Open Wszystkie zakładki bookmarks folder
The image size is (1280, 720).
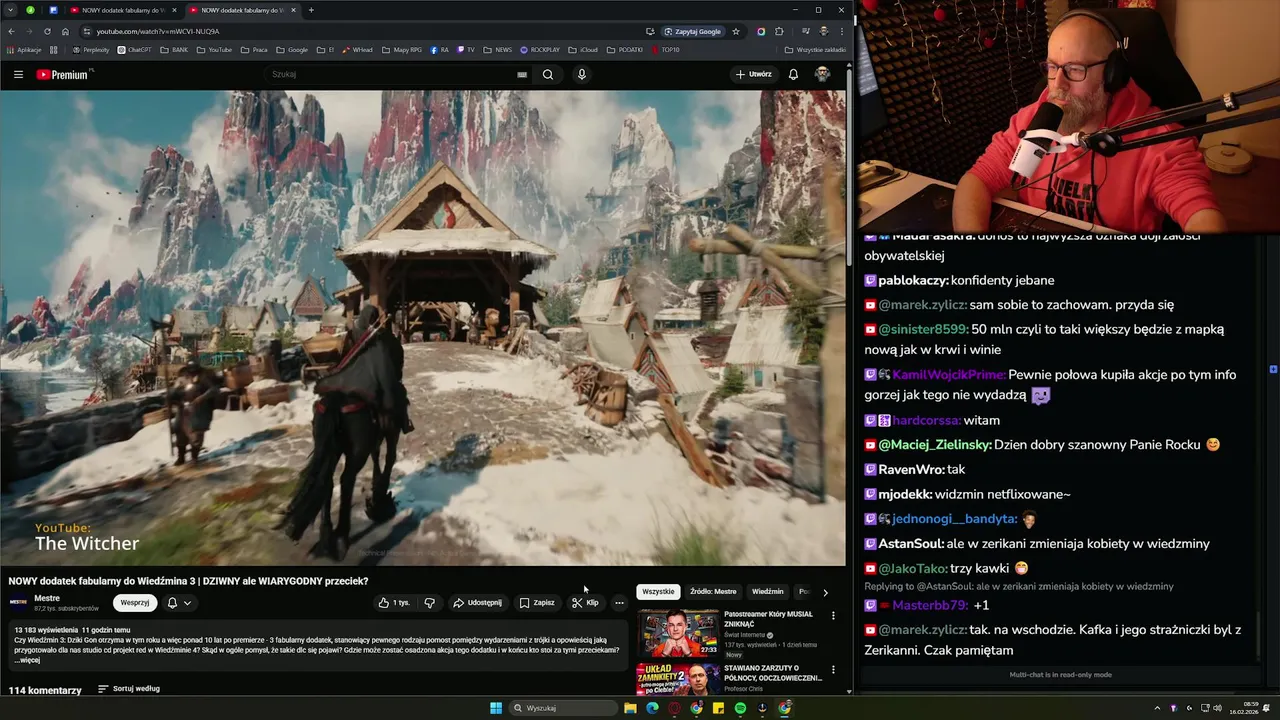(x=815, y=49)
